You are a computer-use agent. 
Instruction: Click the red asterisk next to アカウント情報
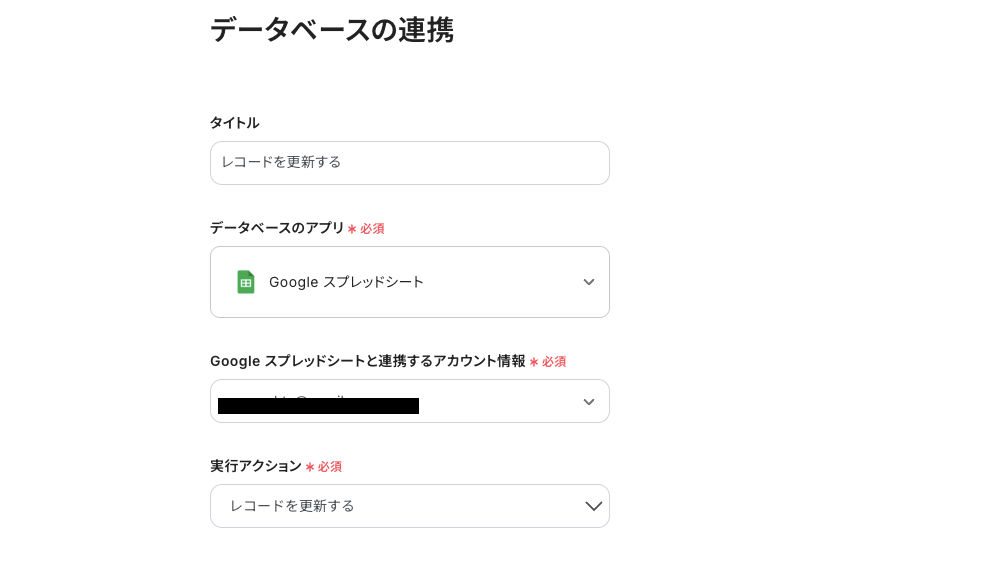click(x=534, y=362)
